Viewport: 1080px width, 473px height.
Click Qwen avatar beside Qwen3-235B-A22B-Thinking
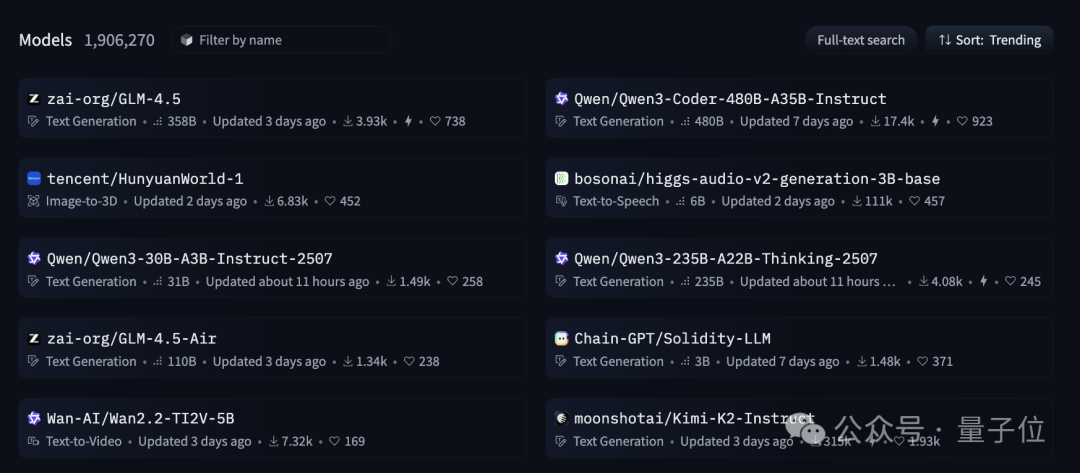(x=561, y=259)
